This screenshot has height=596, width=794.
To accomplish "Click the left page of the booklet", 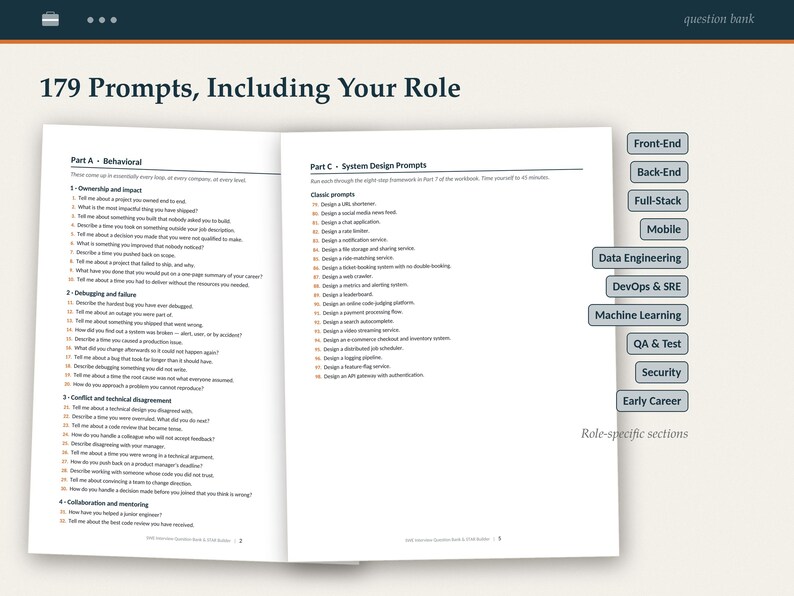I will click(x=156, y=342).
